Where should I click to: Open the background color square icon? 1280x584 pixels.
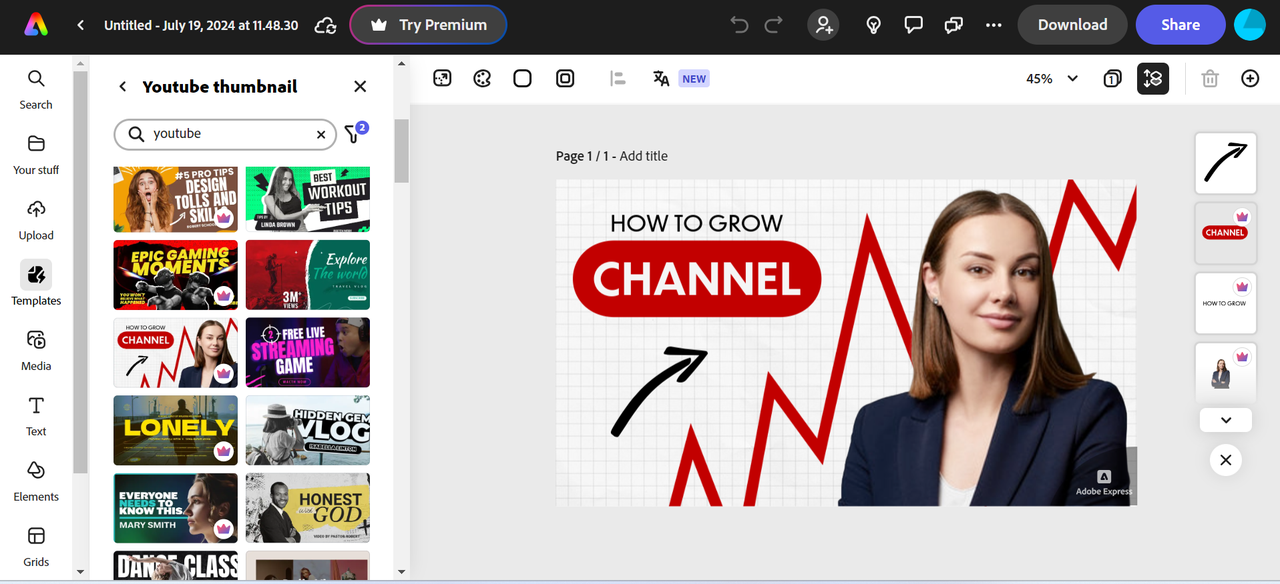[x=522, y=78]
